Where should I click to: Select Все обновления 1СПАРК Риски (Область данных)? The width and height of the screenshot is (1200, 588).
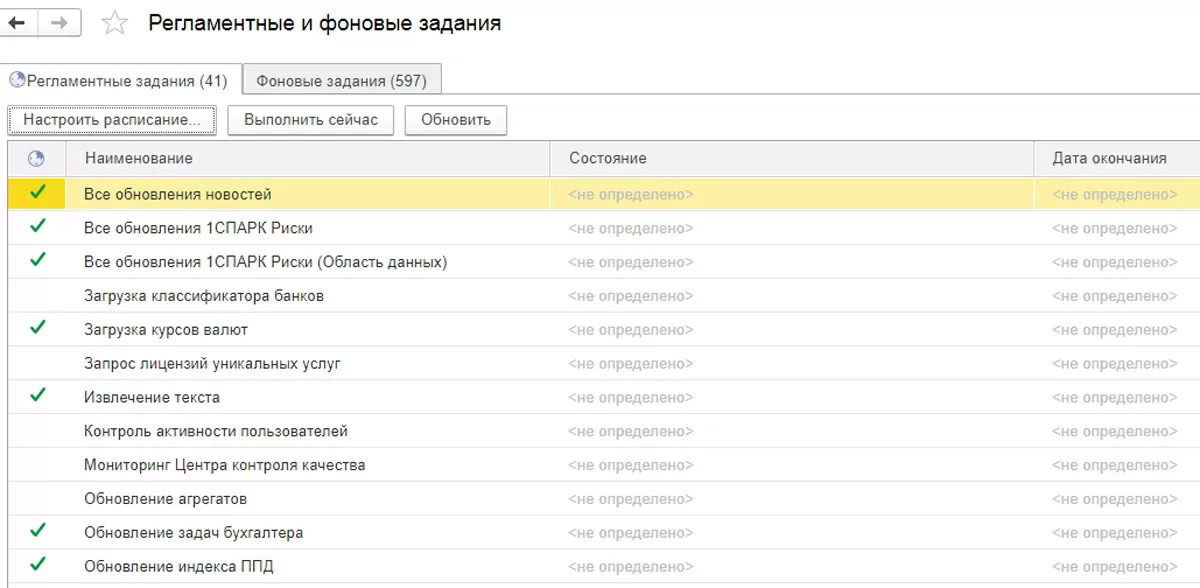[604, 262]
